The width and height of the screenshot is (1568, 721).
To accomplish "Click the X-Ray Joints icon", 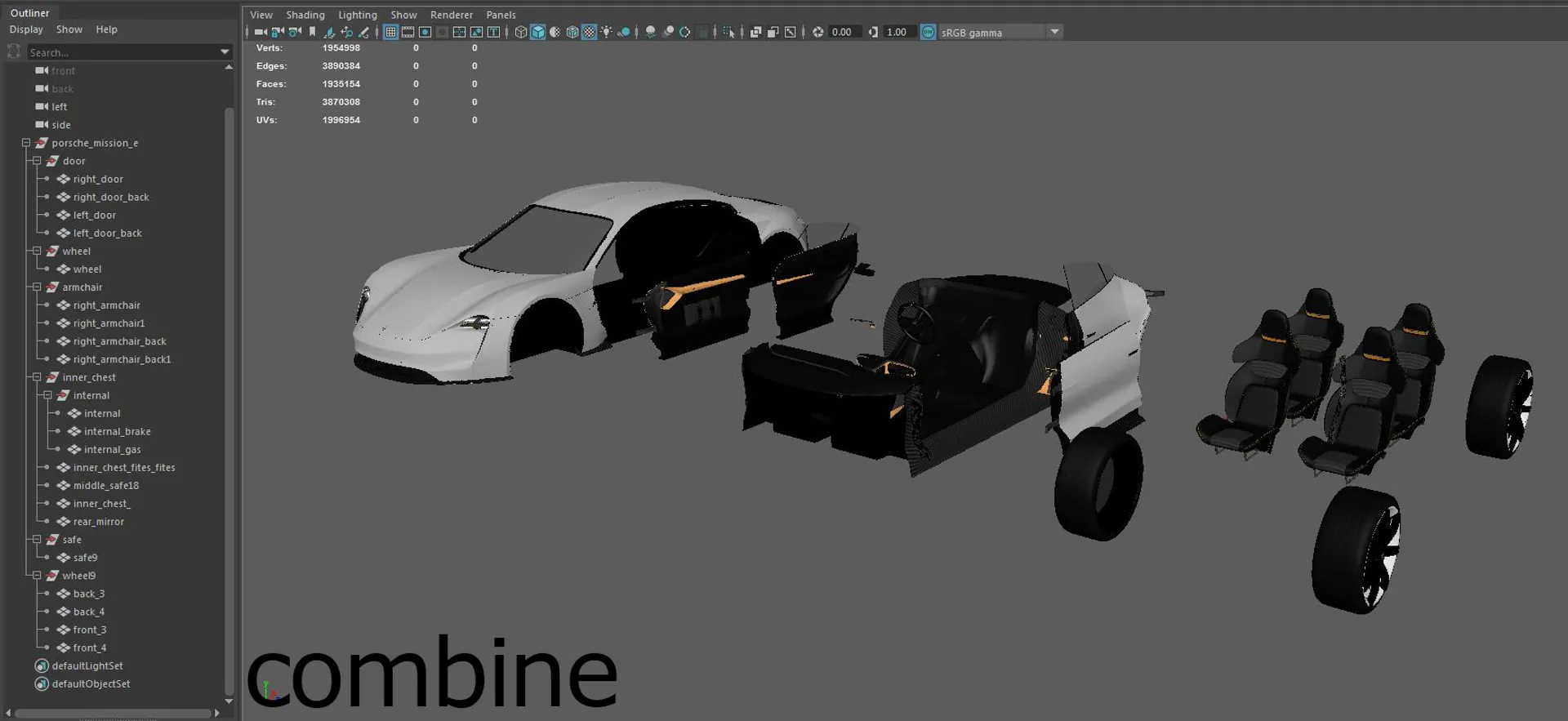I will click(790, 32).
